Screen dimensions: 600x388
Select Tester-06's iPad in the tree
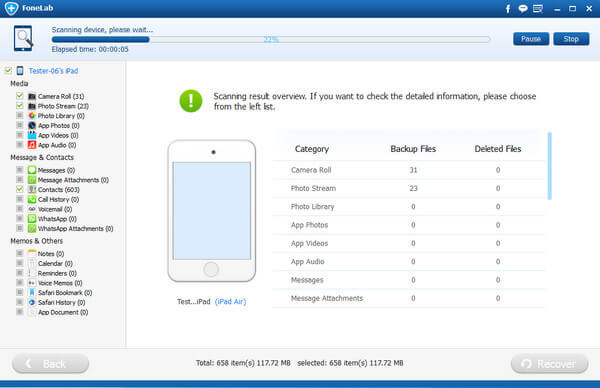pyautogui.click(x=53, y=71)
